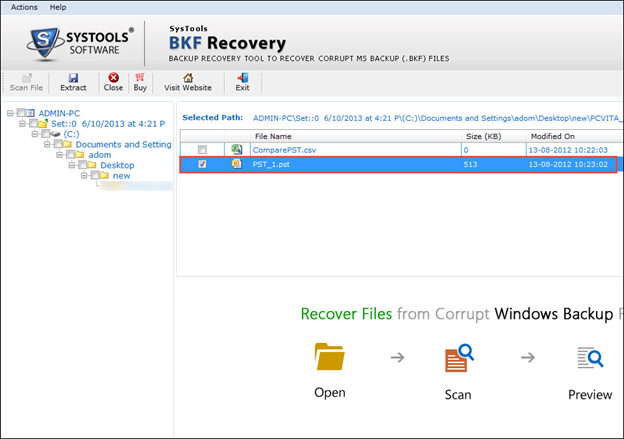The width and height of the screenshot is (624, 439).
Task: Select the new folder in tree
Action: (121, 176)
